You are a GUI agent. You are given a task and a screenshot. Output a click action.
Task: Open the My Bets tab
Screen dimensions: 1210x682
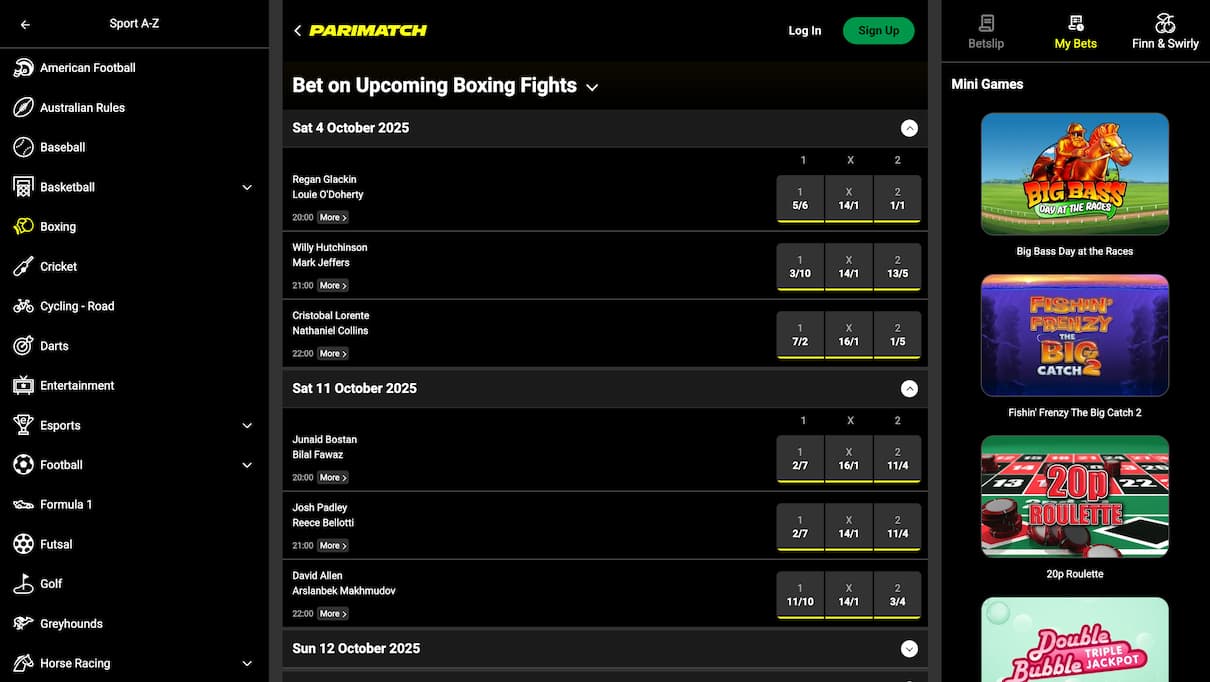tap(1075, 31)
